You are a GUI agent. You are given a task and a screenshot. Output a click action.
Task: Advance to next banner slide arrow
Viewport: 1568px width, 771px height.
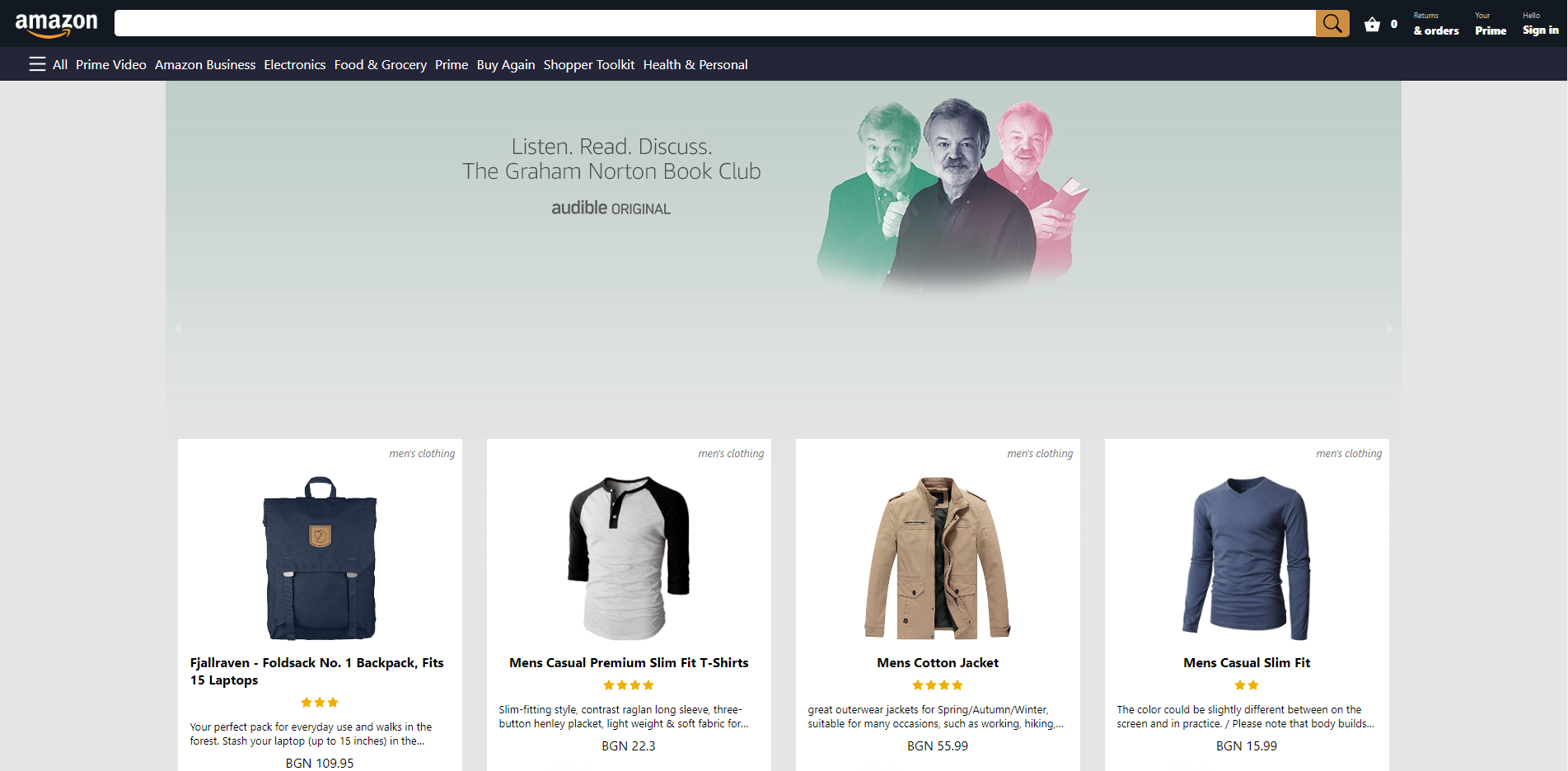tap(1389, 329)
